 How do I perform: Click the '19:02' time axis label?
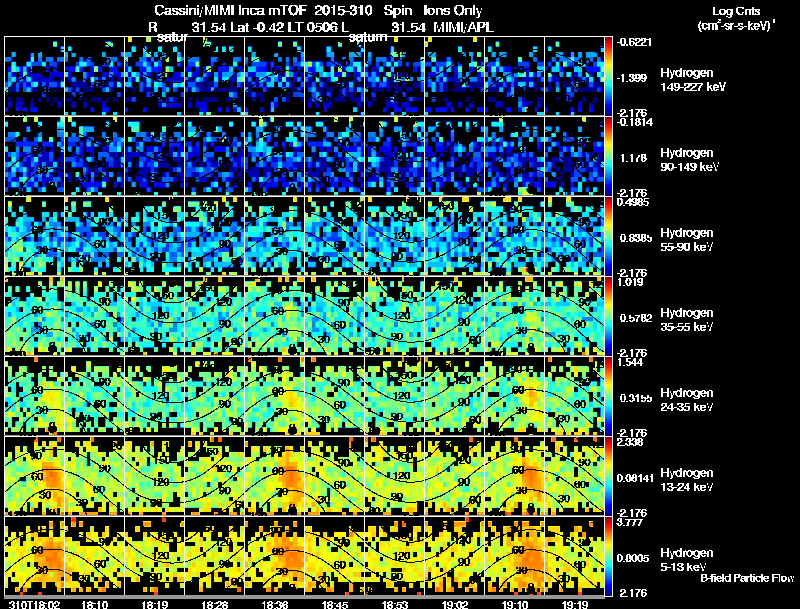455,604
